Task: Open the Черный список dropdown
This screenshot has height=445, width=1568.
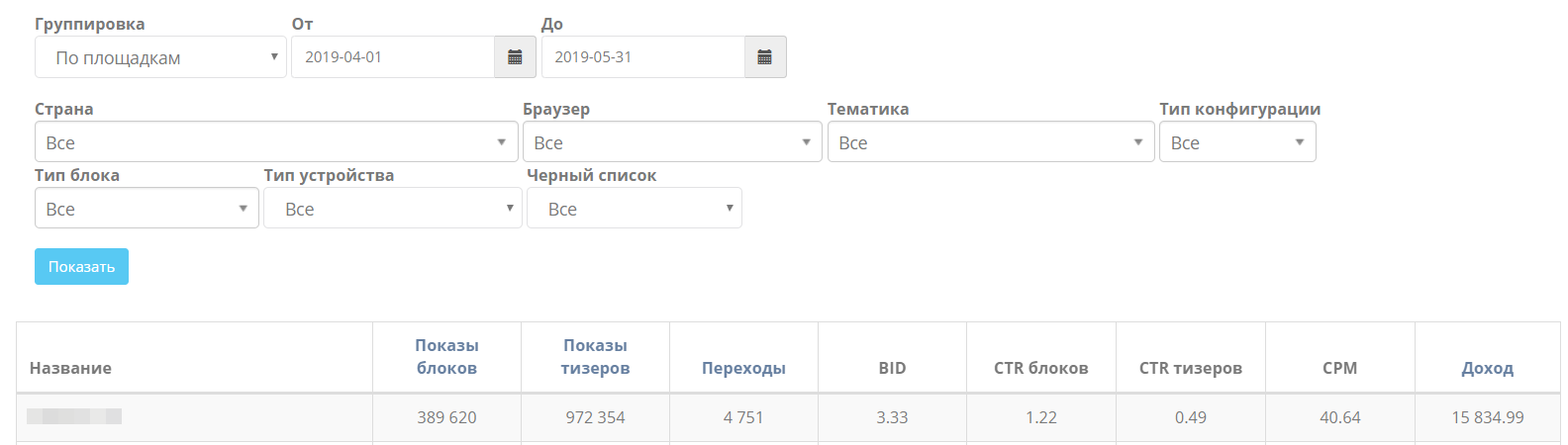Action: click(x=634, y=209)
